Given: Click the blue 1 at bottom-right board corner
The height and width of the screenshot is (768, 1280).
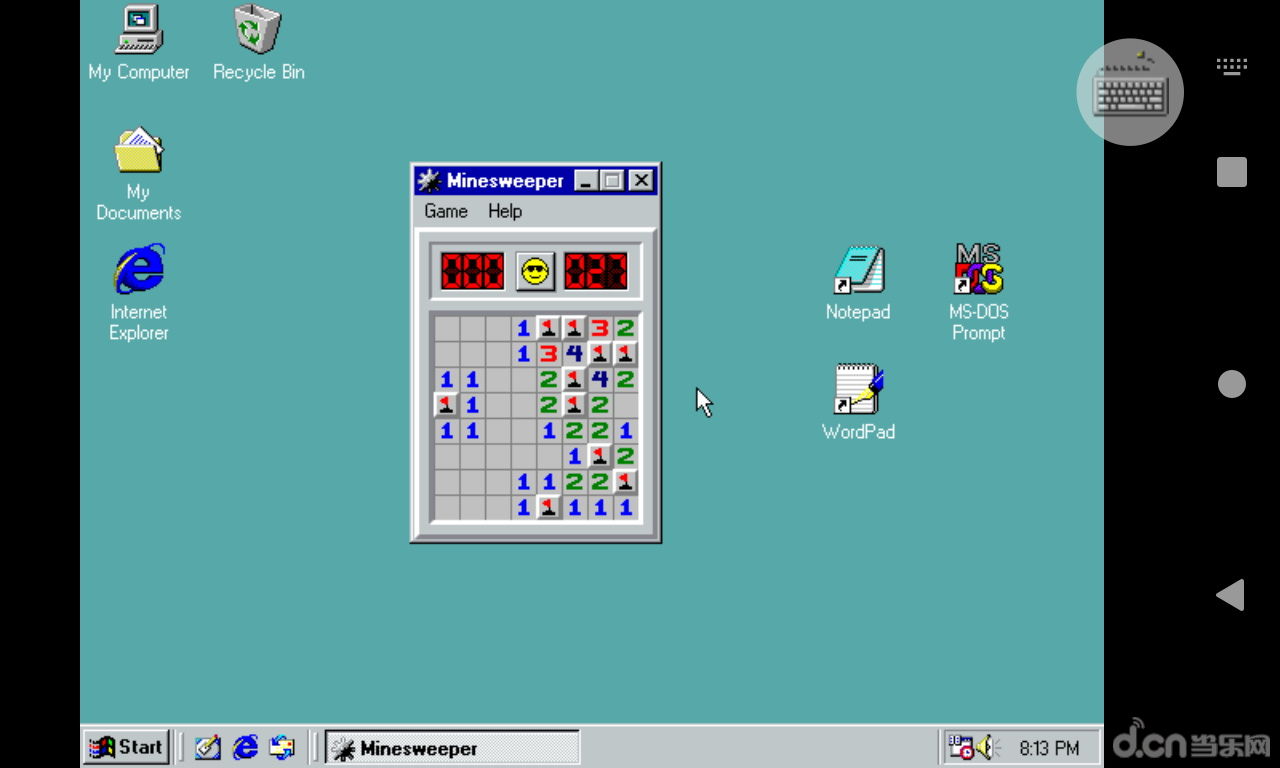Looking at the screenshot, I should [x=625, y=508].
